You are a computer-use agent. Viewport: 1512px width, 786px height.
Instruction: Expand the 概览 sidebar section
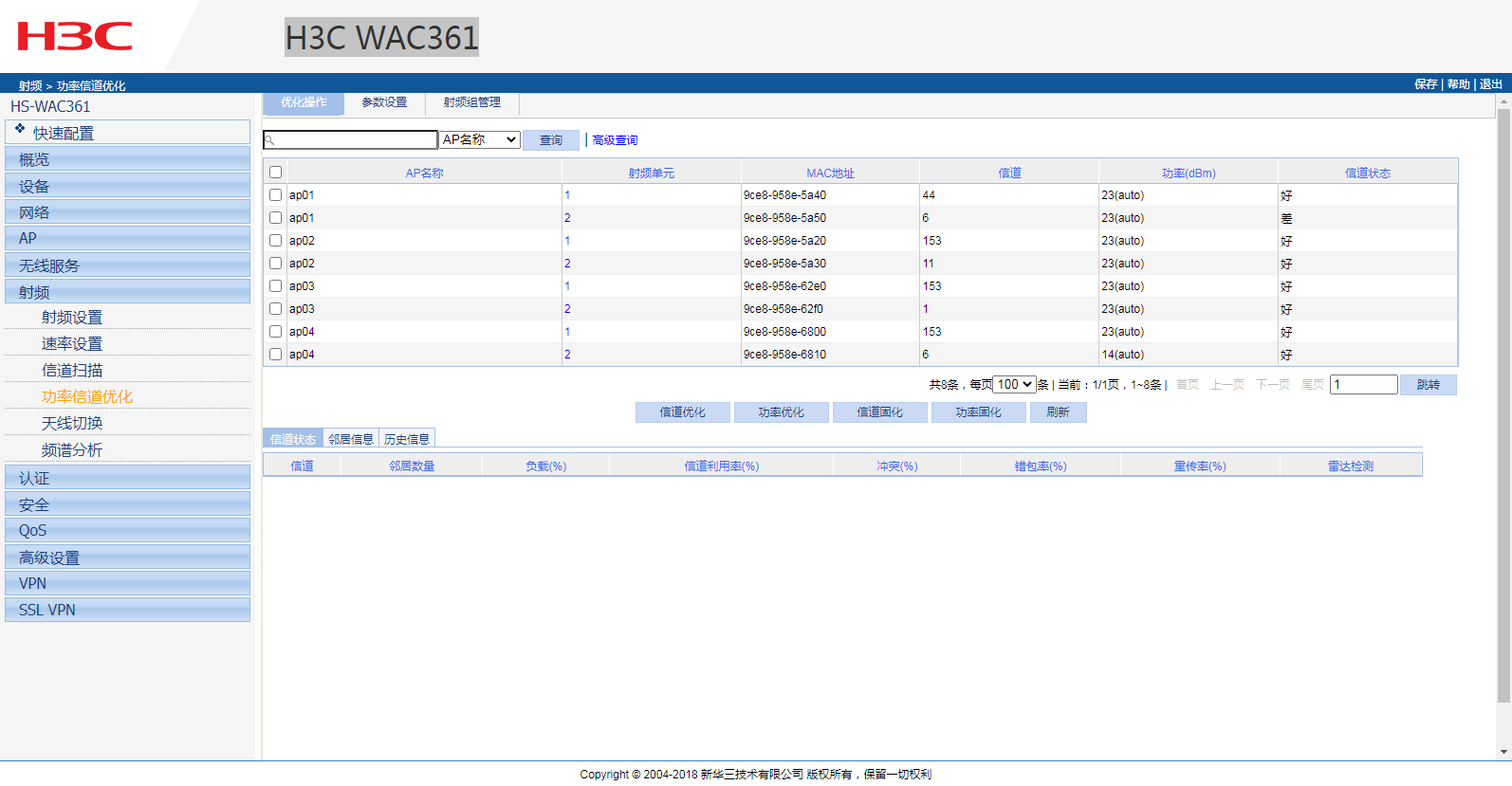(127, 159)
